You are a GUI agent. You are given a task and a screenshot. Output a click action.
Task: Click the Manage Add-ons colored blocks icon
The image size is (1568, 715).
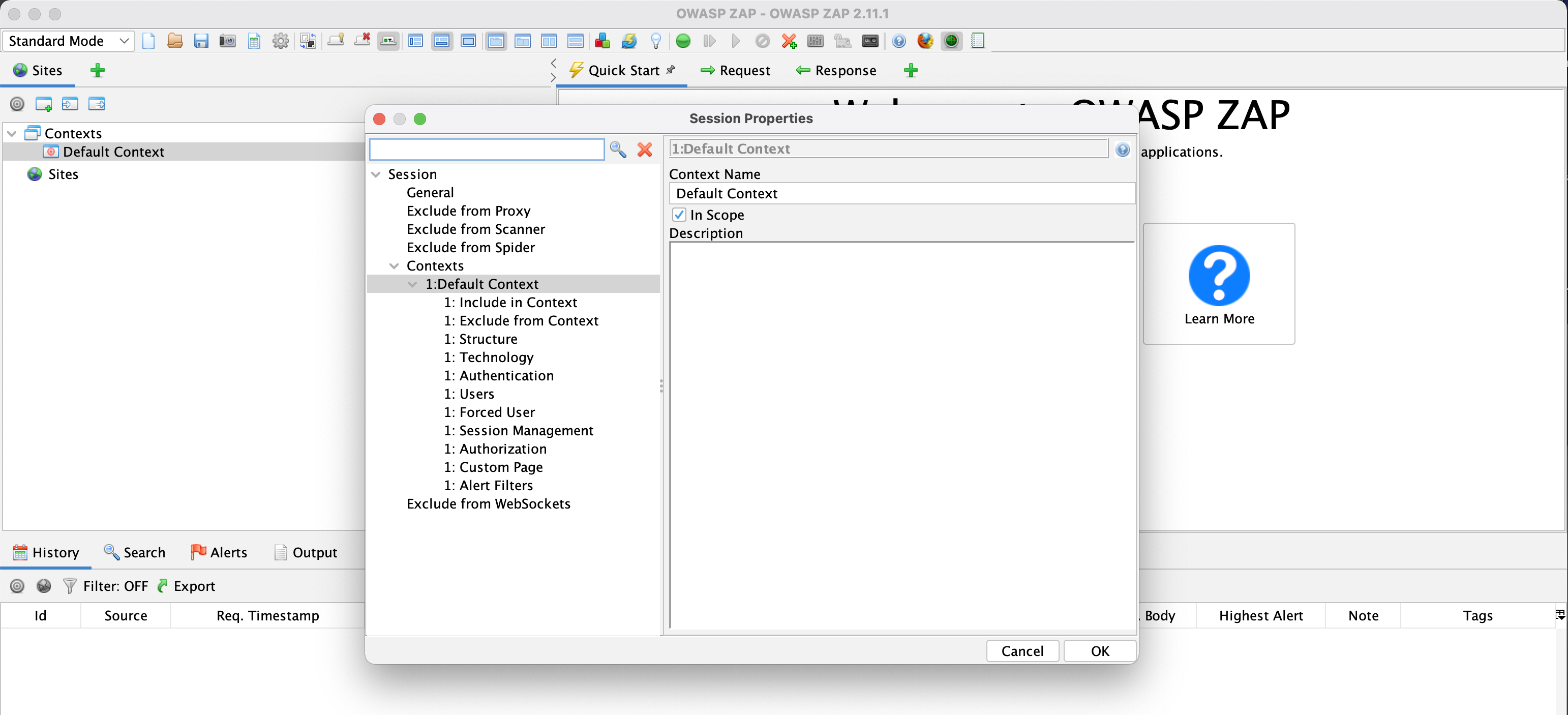pos(602,41)
